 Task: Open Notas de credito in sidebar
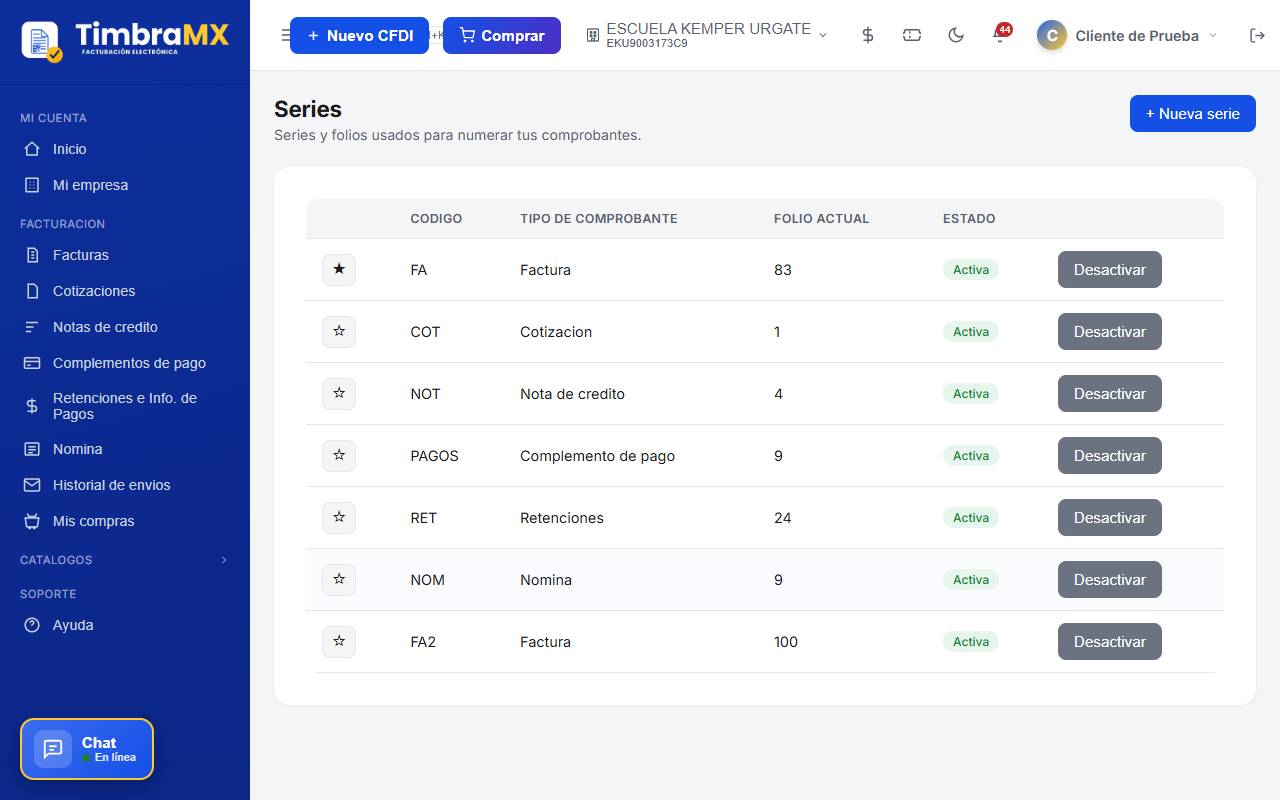(125, 327)
